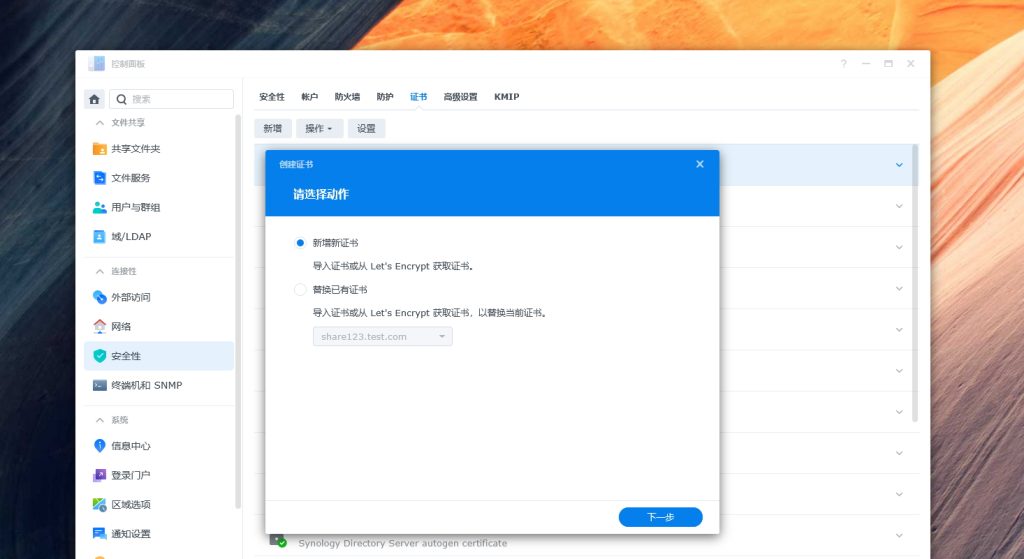This screenshot has width=1024, height=559.
Task: Switch to the KMIP tab
Action: pyautogui.click(x=507, y=97)
